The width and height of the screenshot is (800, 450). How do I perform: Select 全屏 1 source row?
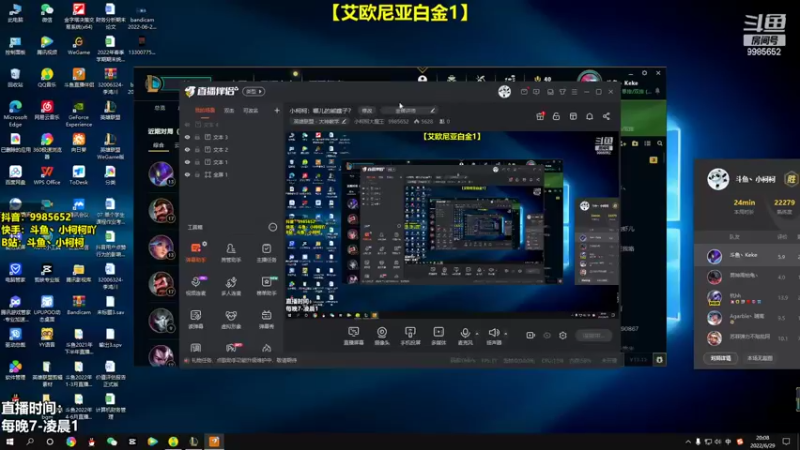coord(231,174)
